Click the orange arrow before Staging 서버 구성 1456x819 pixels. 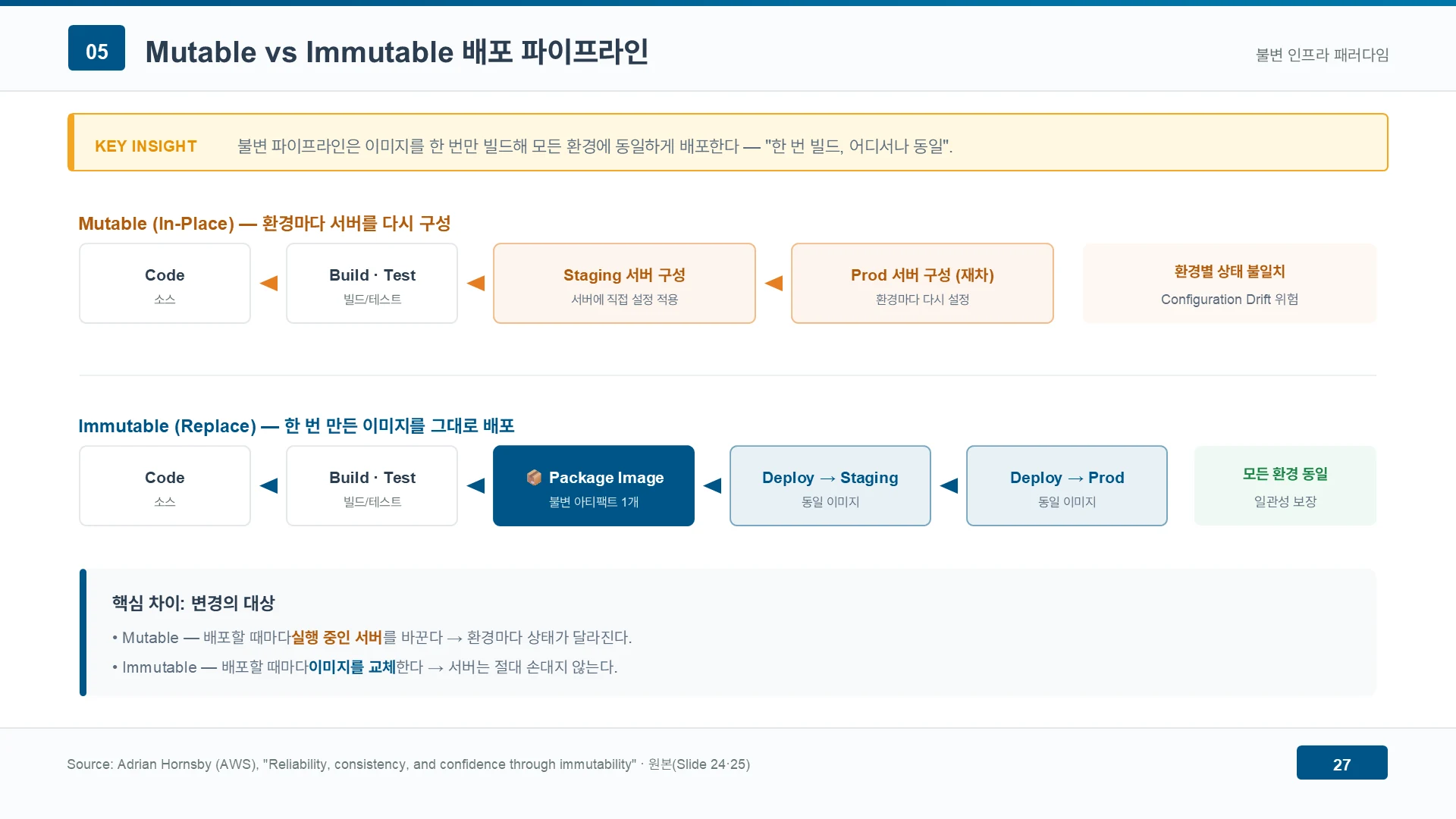tap(475, 284)
